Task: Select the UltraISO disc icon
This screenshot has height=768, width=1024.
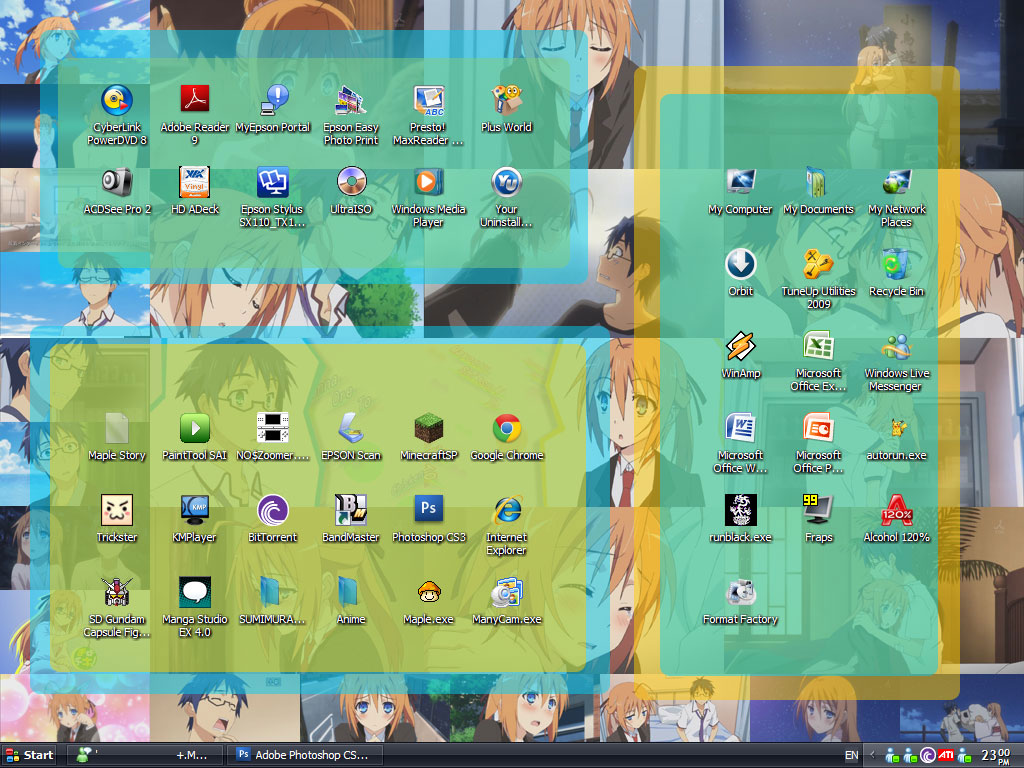Action: pyautogui.click(x=351, y=182)
